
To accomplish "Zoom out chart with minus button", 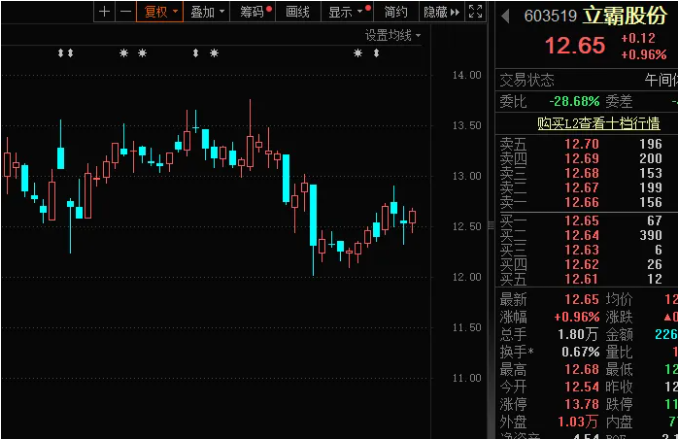I will pyautogui.click(x=126, y=12).
